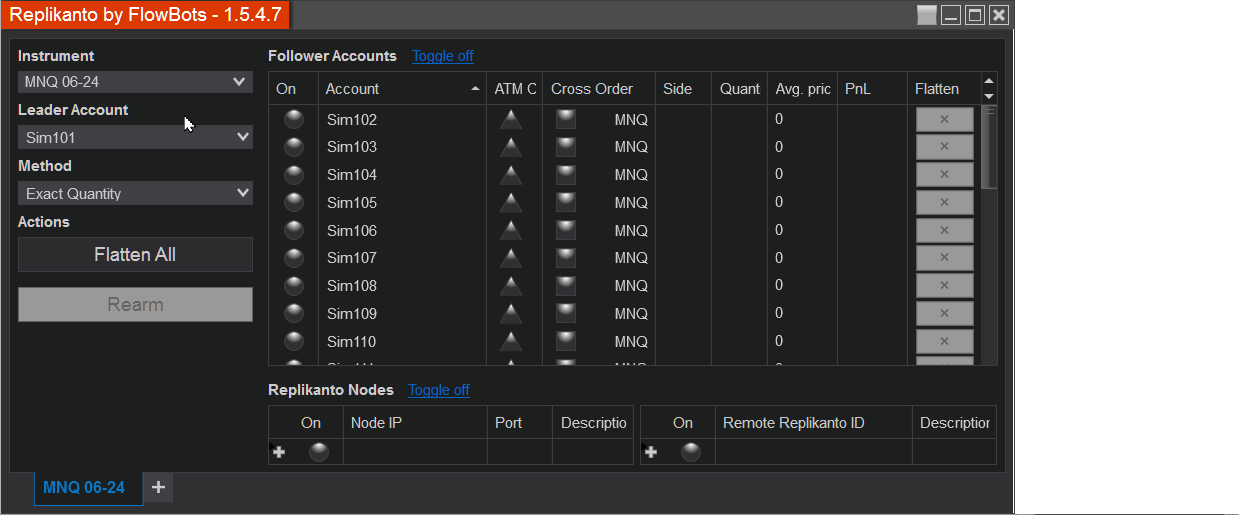Click Toggle off link for Follower Accounts
The width and height of the screenshot is (1239, 515).
coord(443,56)
